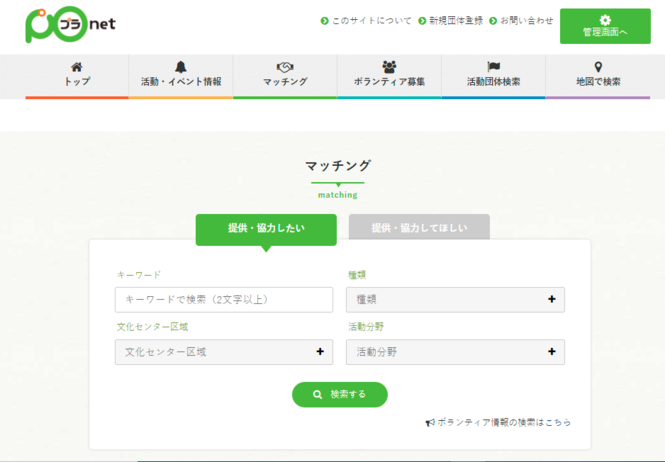Click the people icon above ボランティア募集
This screenshot has height=462, width=665.
(x=389, y=67)
